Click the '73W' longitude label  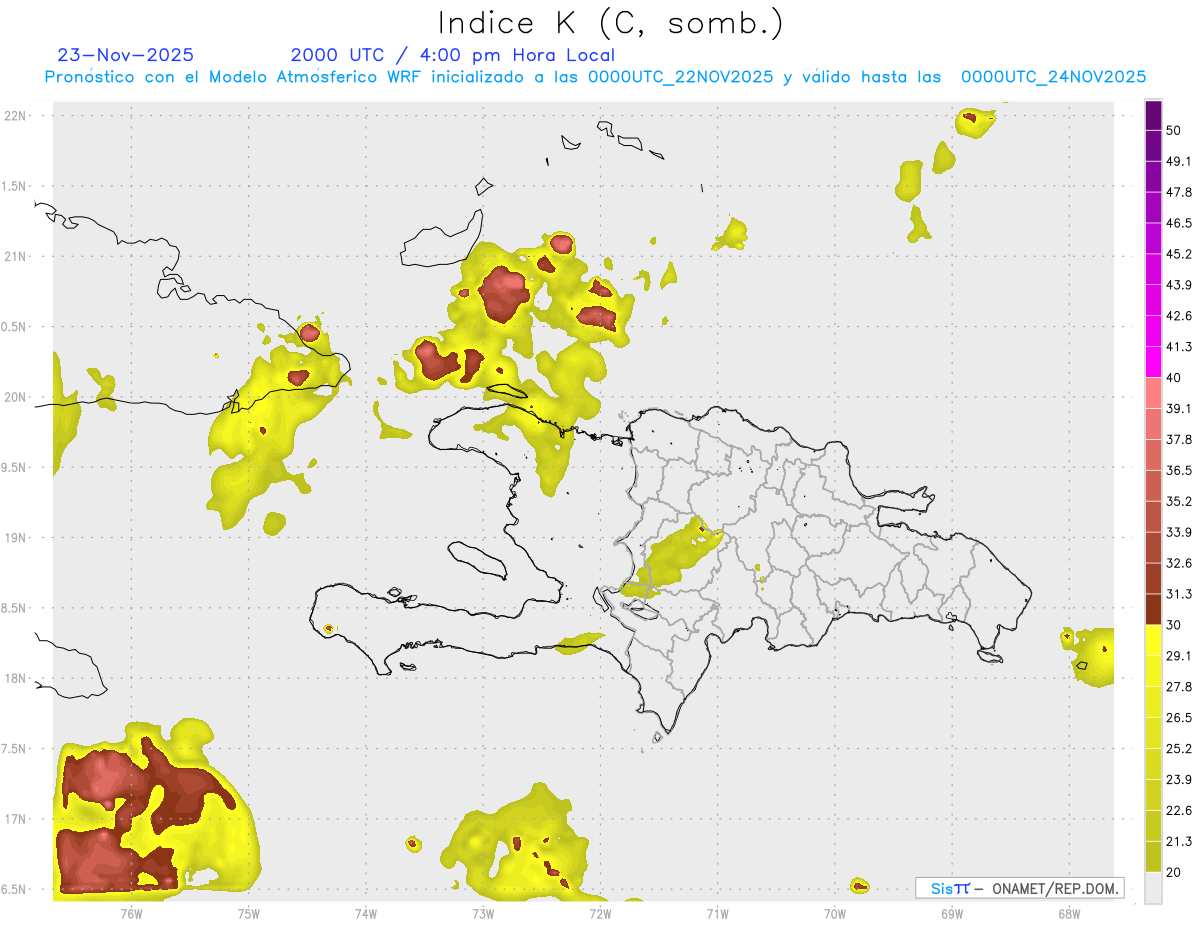pyautogui.click(x=483, y=913)
